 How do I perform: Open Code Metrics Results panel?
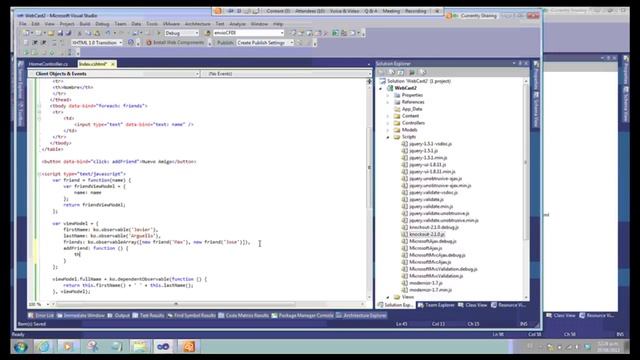click(x=243, y=316)
